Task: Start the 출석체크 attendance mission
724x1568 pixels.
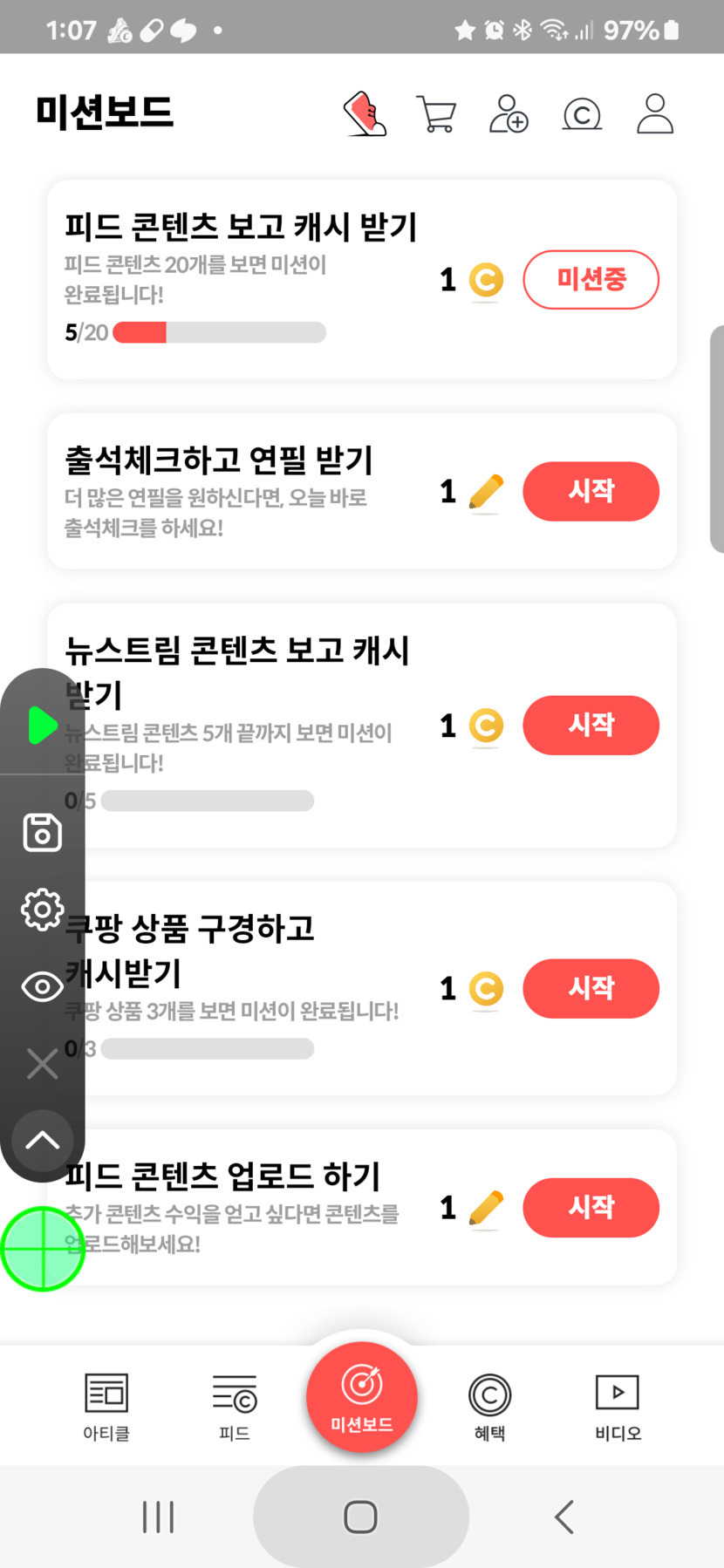Action: pos(591,491)
